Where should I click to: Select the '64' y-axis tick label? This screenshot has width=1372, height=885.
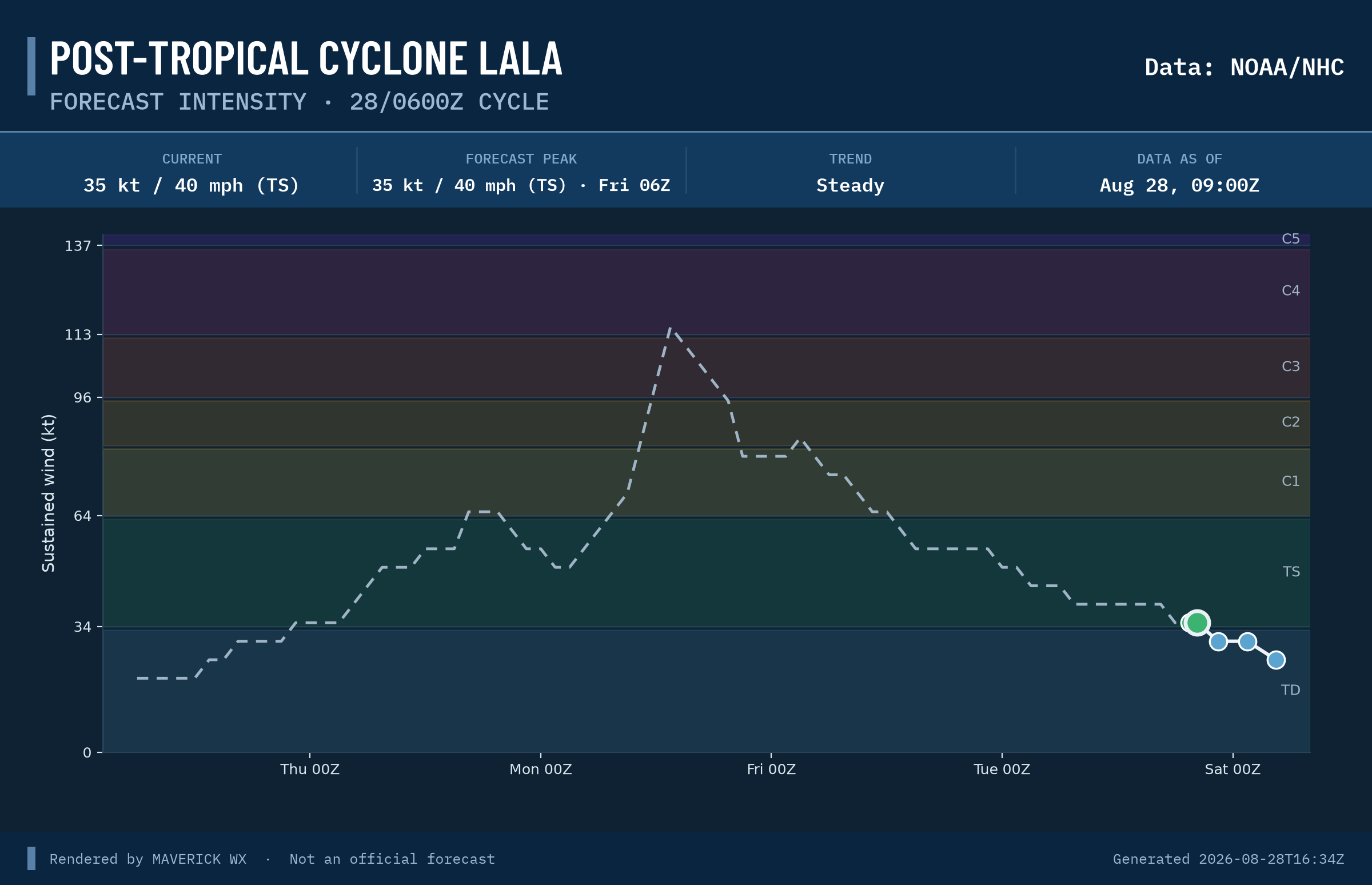(x=83, y=516)
